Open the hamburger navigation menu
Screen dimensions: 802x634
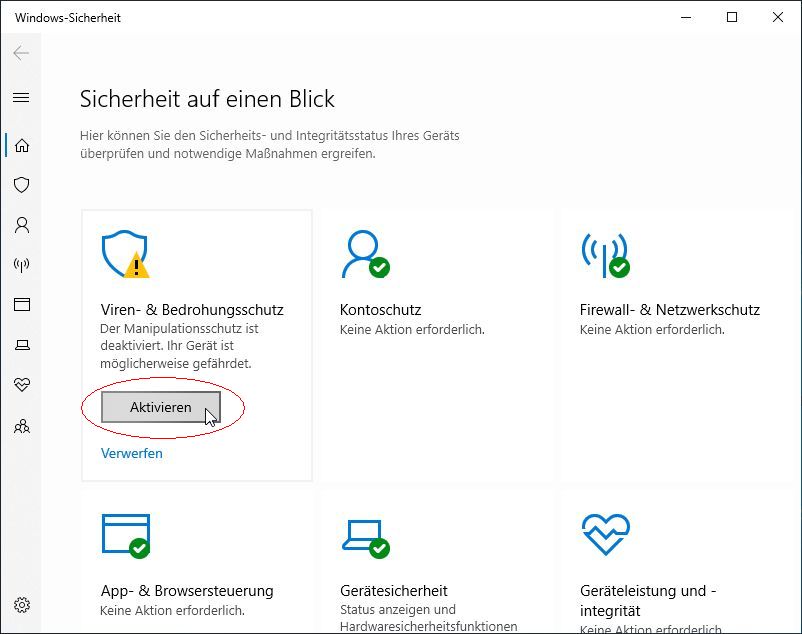tap(21, 97)
